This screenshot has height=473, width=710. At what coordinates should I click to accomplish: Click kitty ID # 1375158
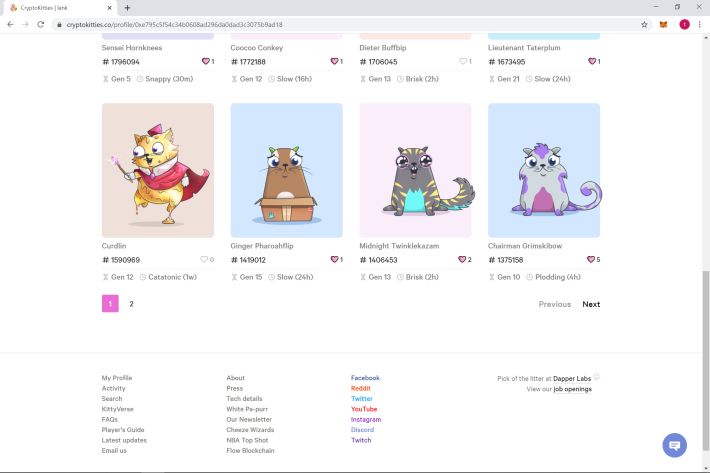(505, 260)
